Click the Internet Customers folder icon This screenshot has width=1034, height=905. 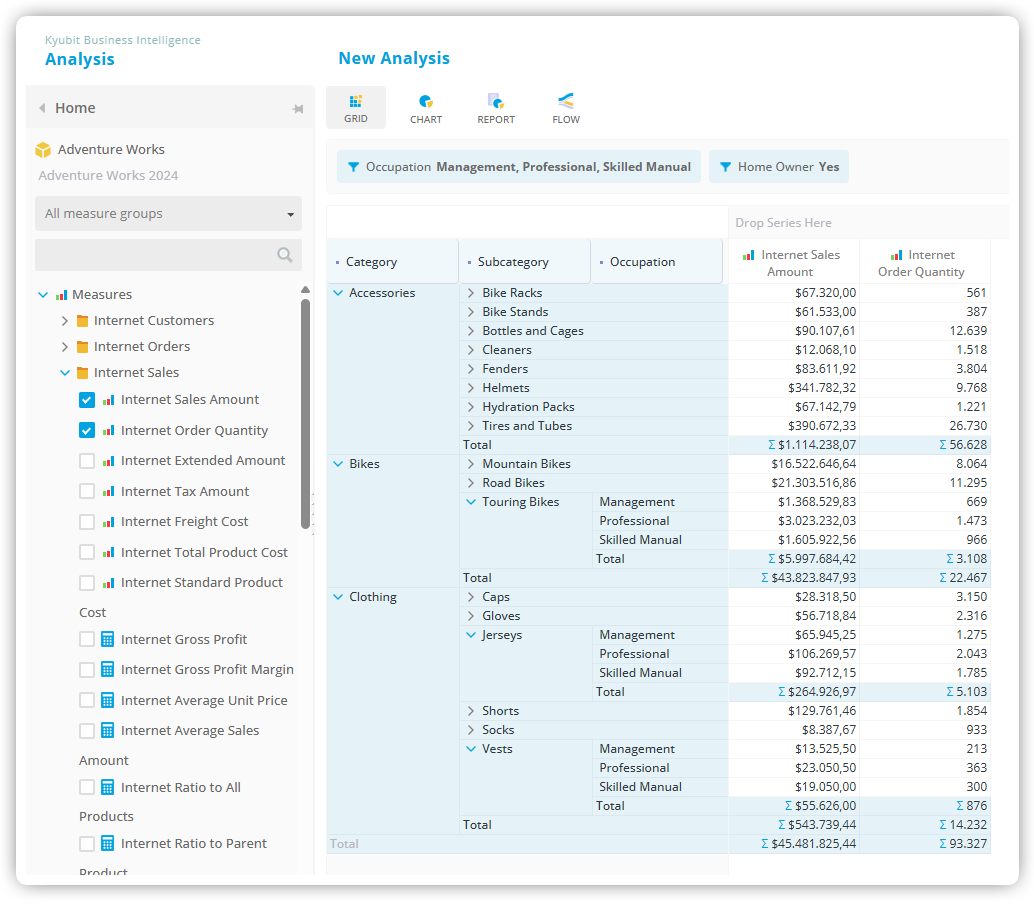pyautogui.click(x=82, y=321)
